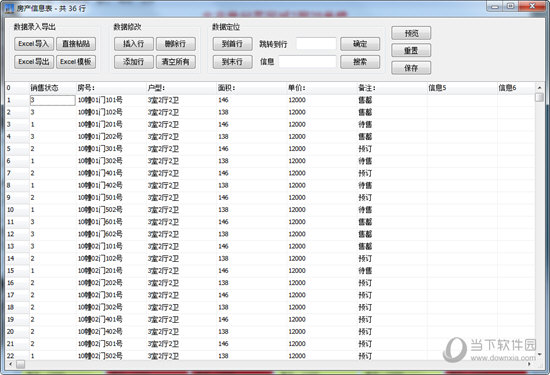Jump to first row with 到首行
The image size is (550, 375).
click(233, 44)
